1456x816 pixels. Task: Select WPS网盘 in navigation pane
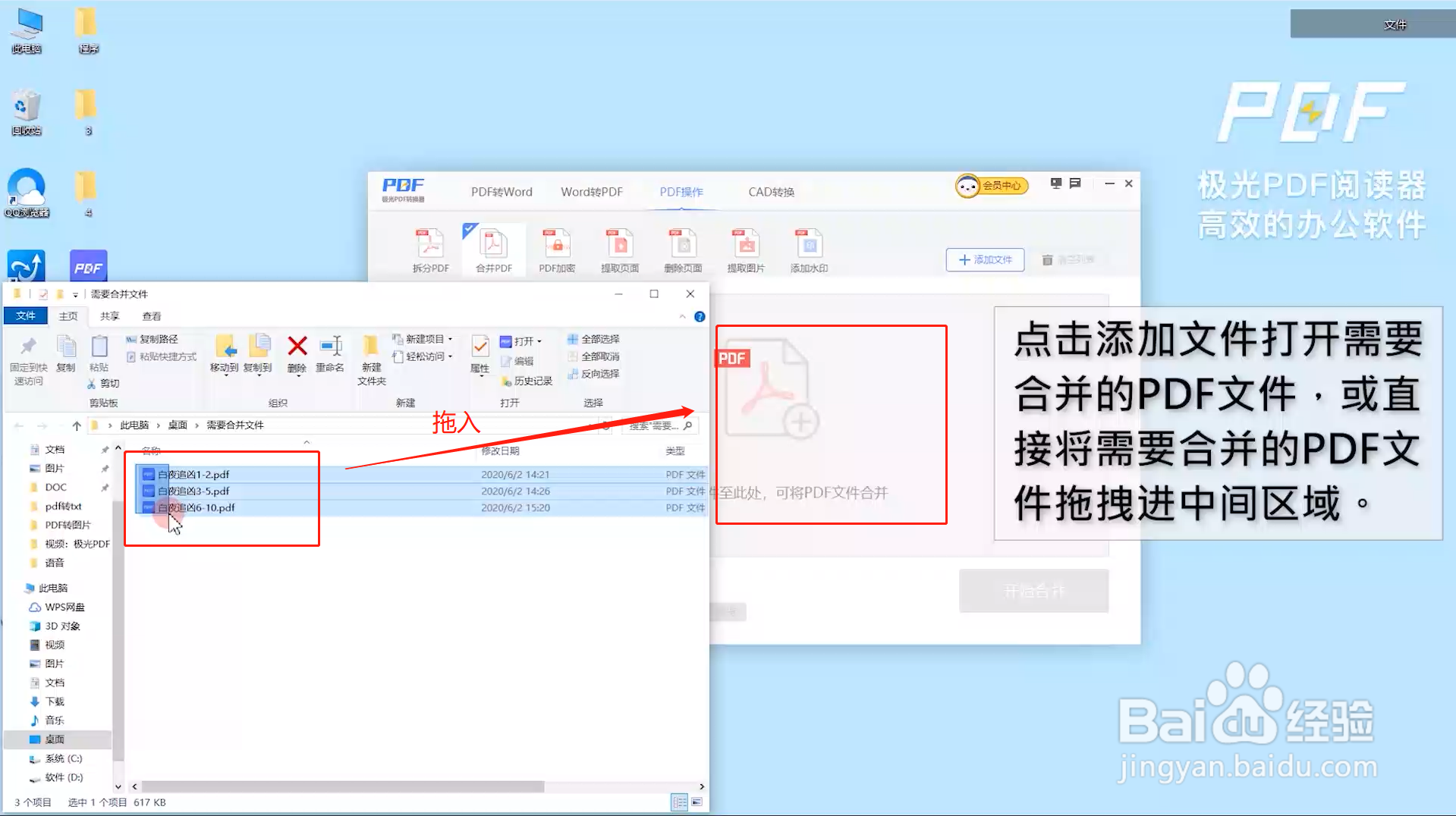point(64,607)
